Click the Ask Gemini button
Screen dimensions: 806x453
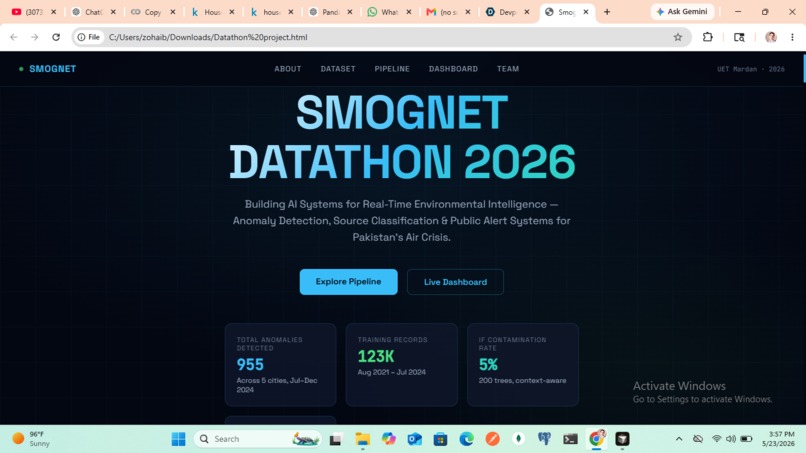(682, 11)
